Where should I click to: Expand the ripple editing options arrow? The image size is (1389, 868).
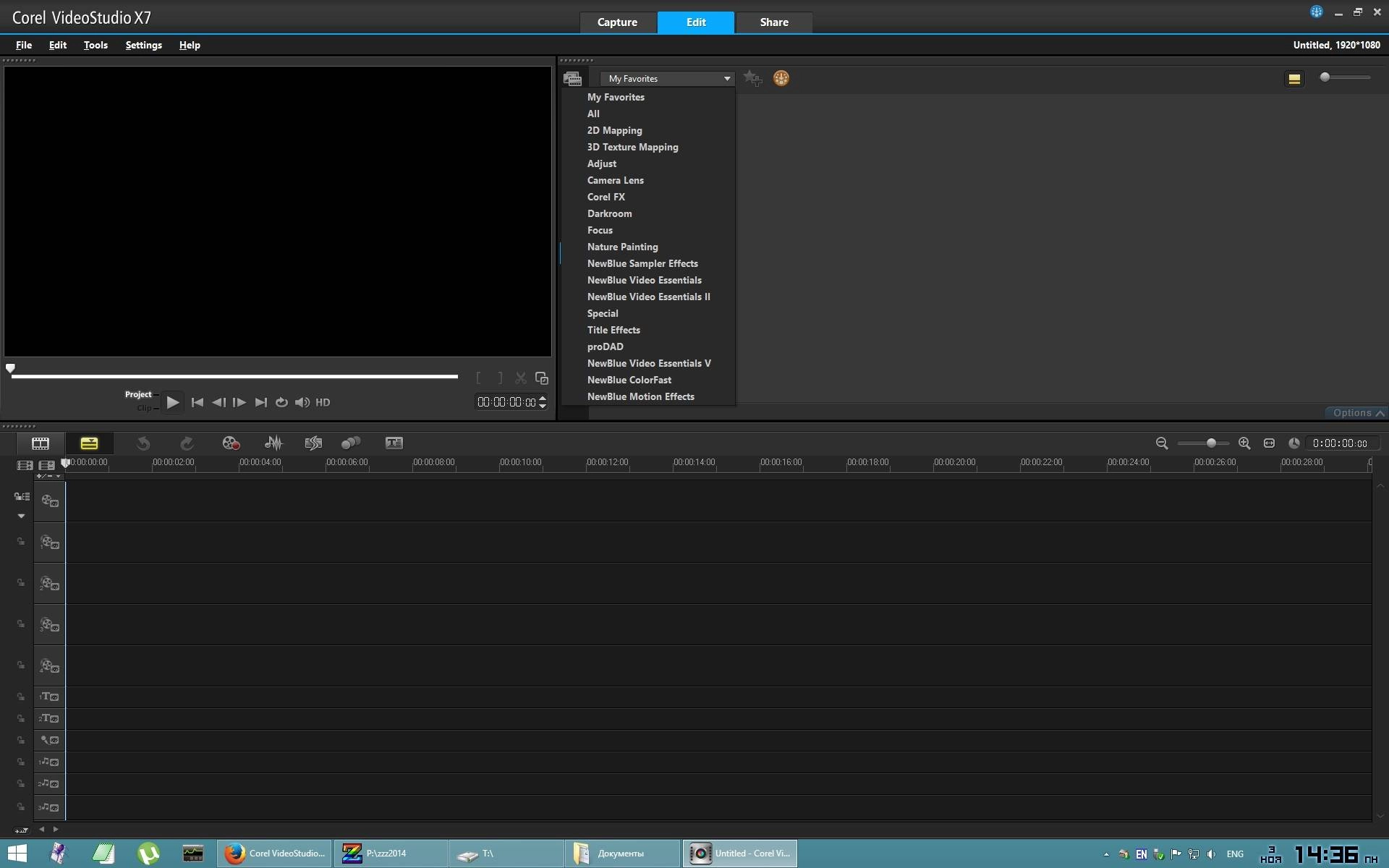(21, 516)
